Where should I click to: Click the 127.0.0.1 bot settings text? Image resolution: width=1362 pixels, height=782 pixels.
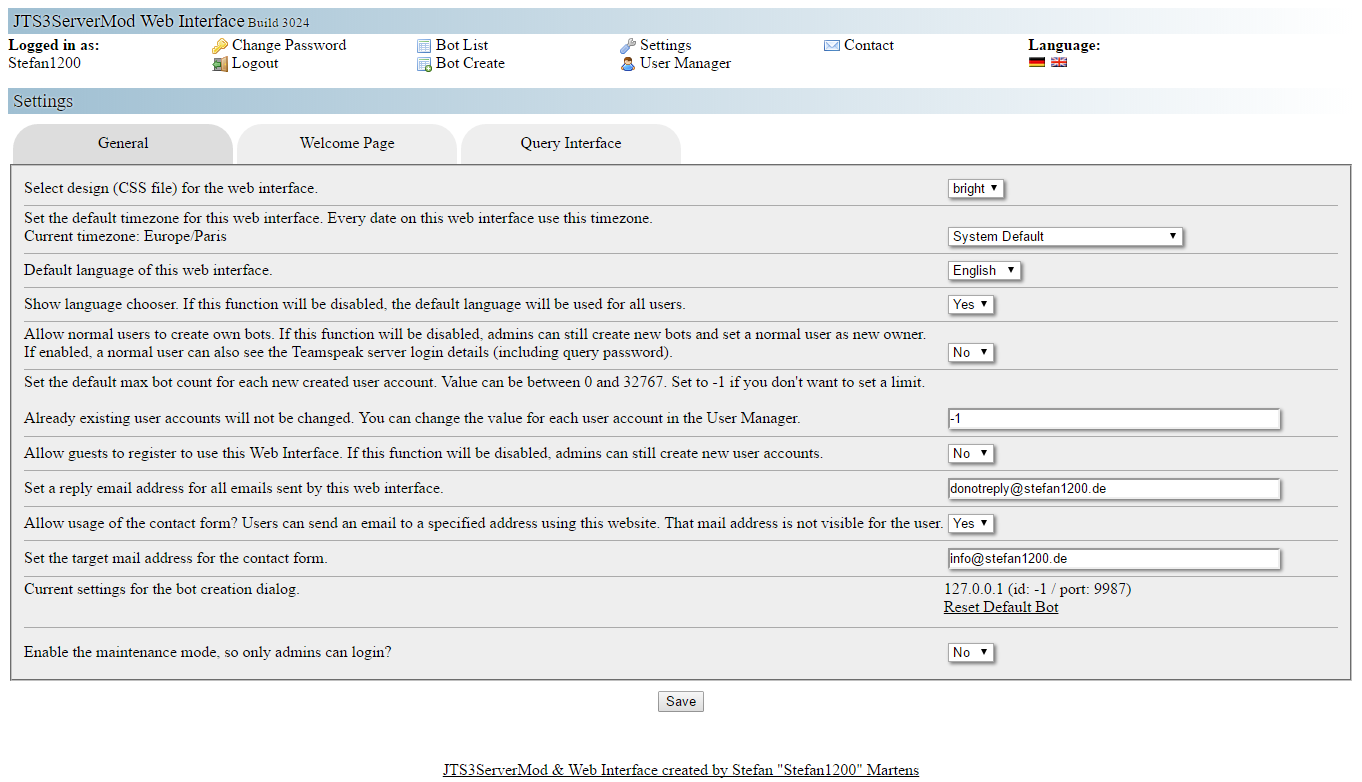[x=1038, y=589]
